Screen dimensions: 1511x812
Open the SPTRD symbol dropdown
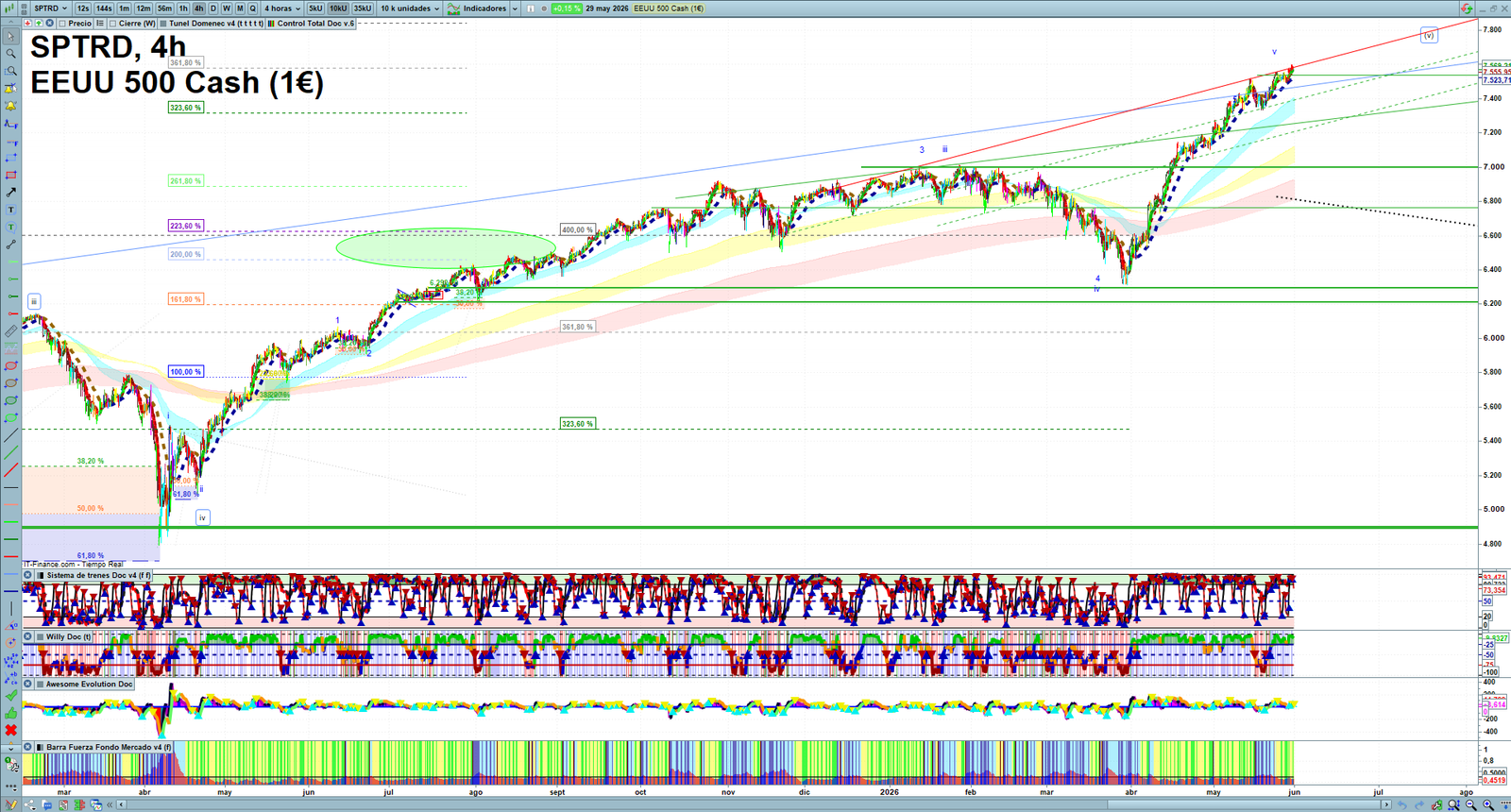tap(51, 8)
